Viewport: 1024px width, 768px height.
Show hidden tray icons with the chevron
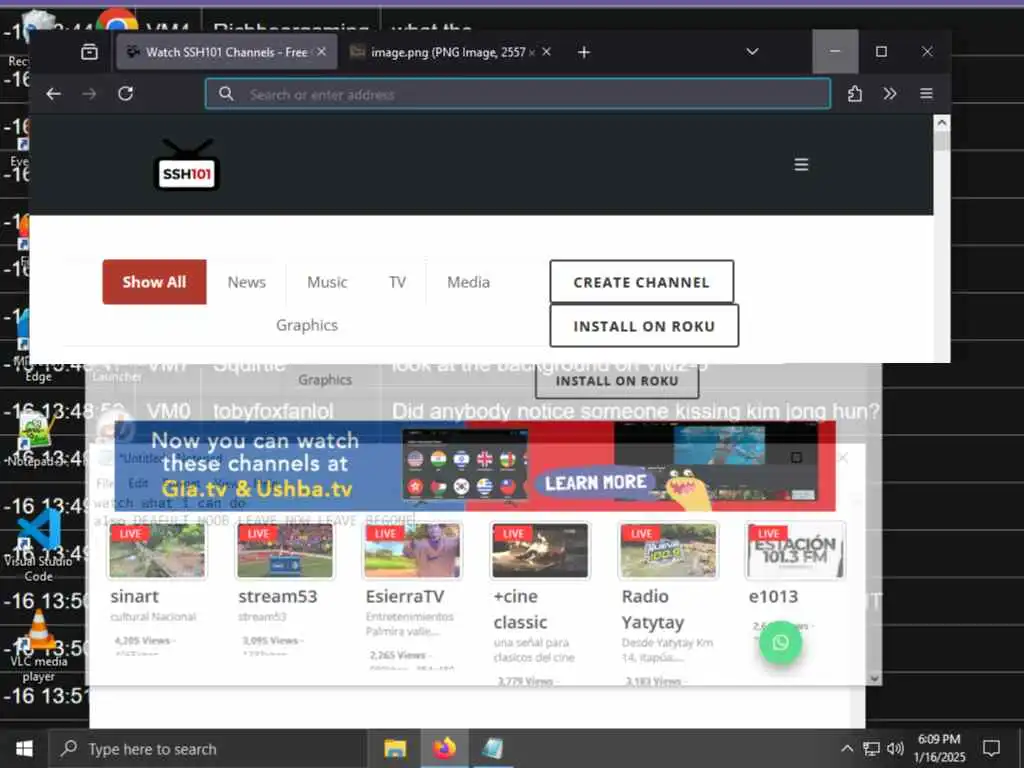pyautogui.click(x=846, y=748)
